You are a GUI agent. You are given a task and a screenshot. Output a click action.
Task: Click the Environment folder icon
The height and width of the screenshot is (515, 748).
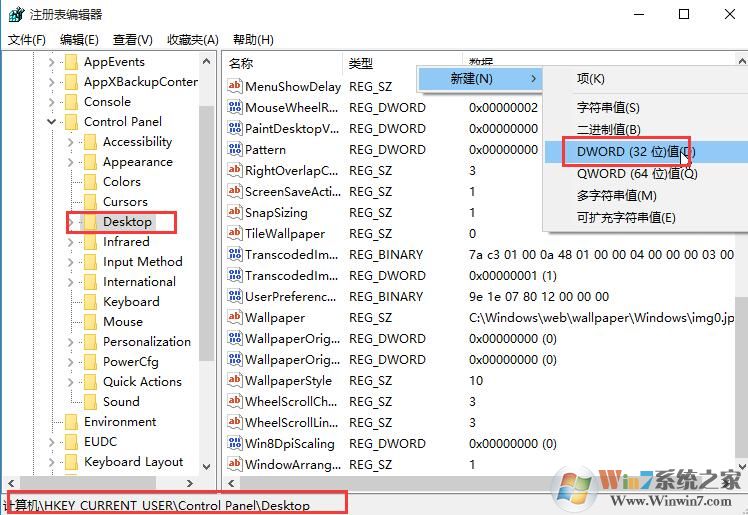pos(71,422)
